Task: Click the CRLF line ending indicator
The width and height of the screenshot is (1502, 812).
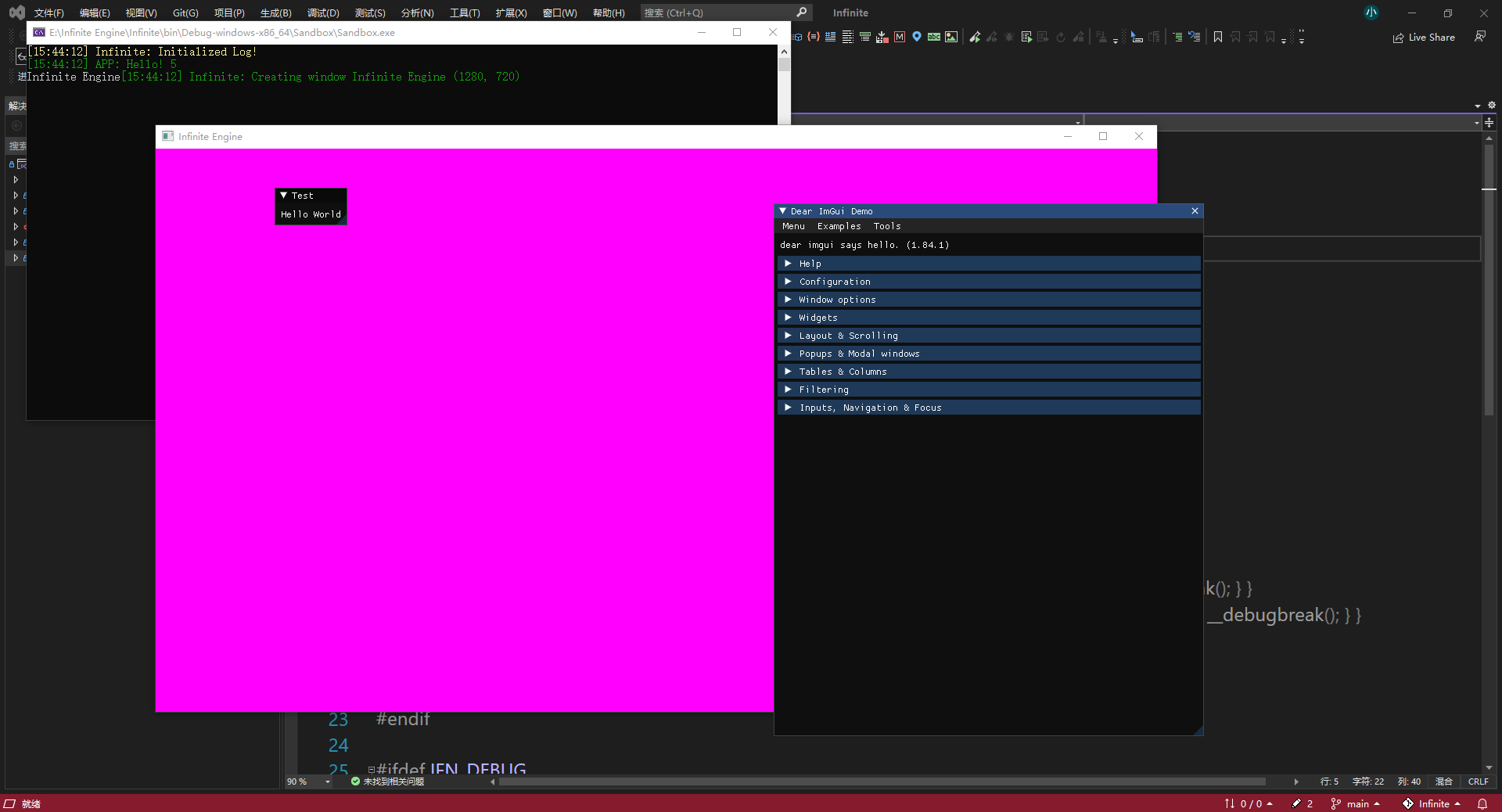Action: (1478, 781)
